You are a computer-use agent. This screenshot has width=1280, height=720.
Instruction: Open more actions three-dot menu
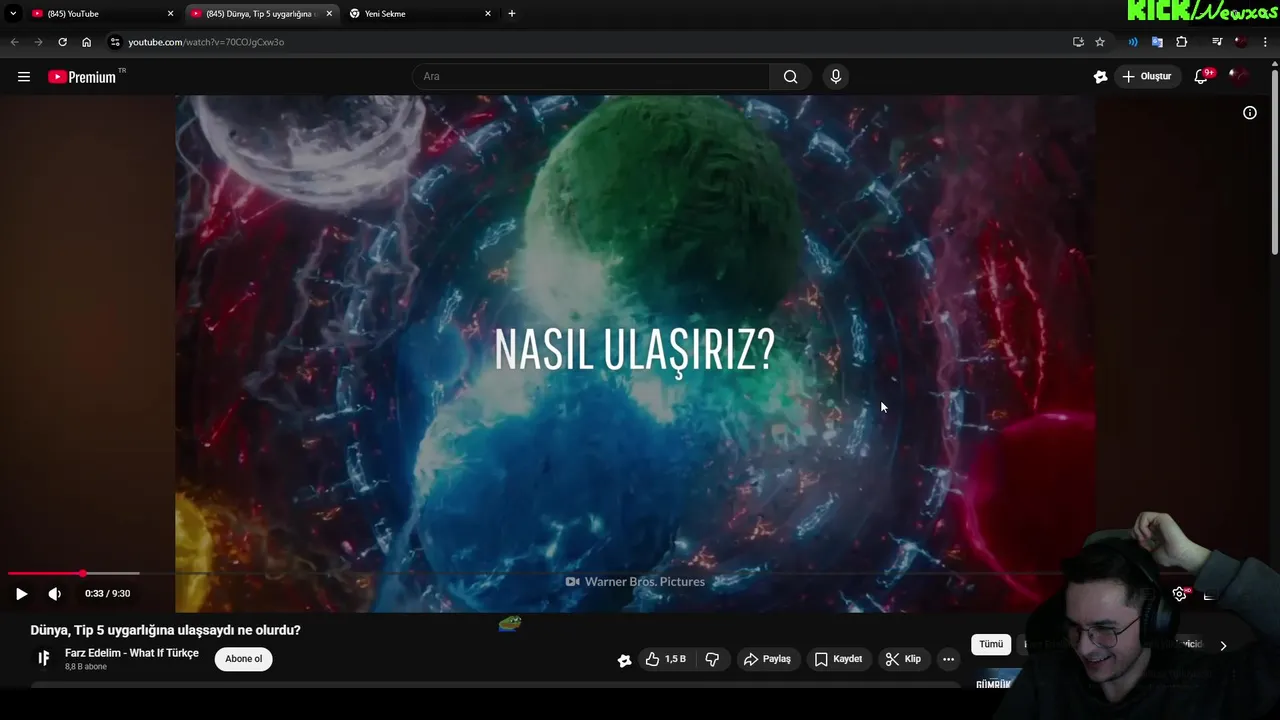[948, 659]
